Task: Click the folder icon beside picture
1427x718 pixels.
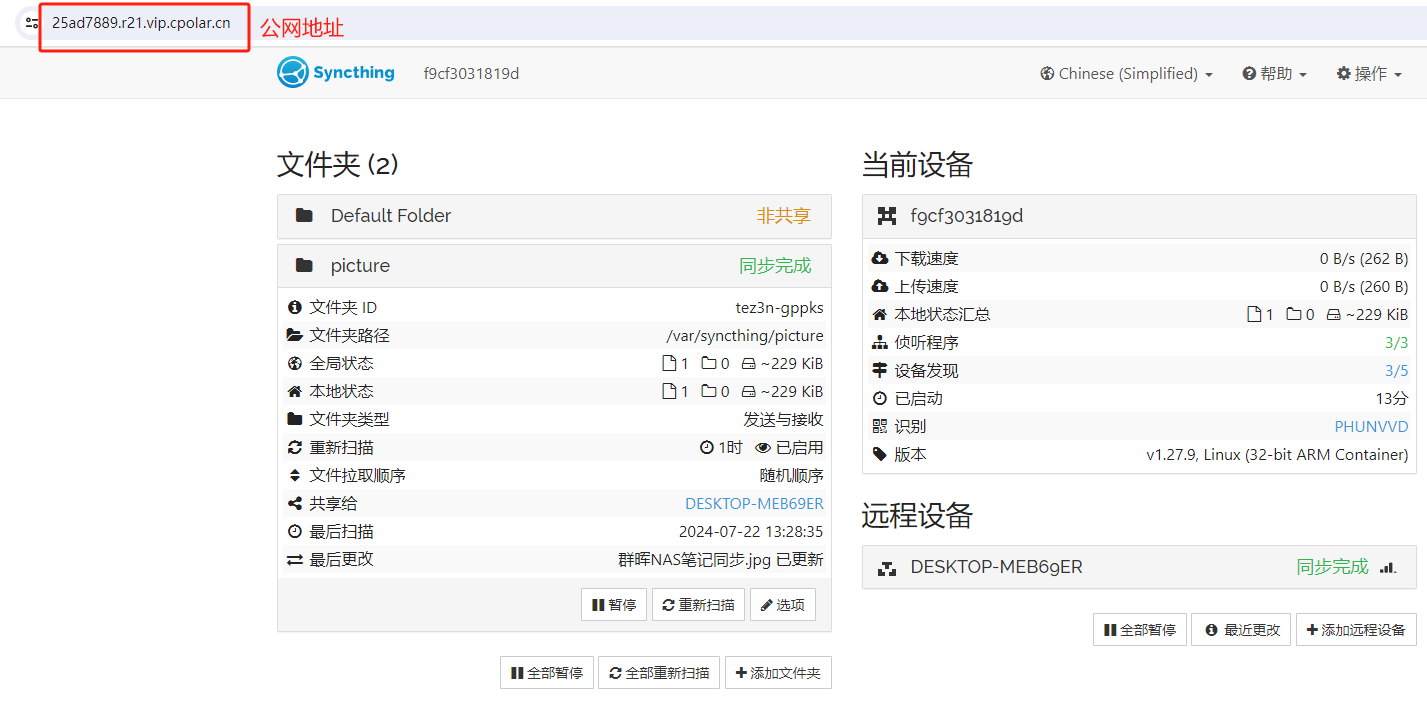Action: pyautogui.click(x=304, y=265)
